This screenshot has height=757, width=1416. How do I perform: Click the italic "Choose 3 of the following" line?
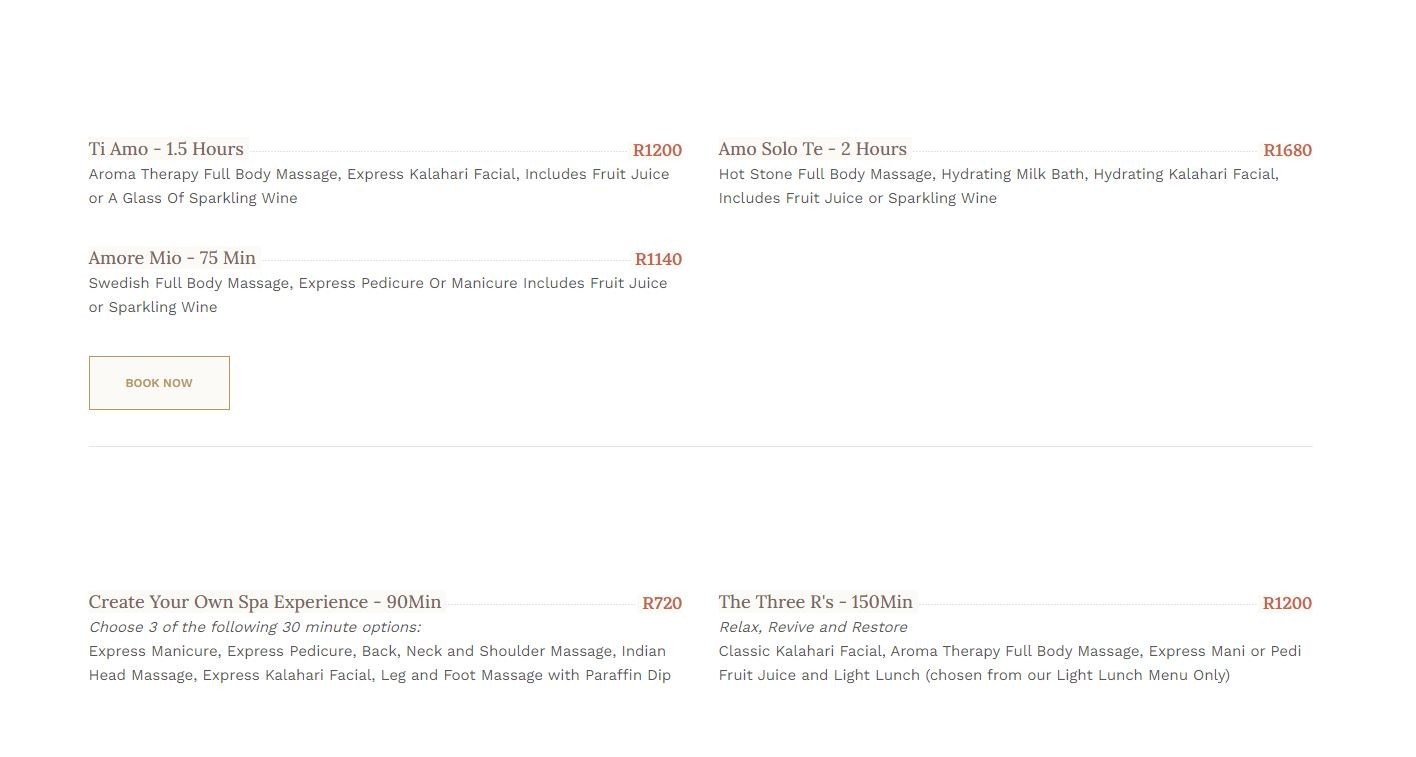(255, 627)
